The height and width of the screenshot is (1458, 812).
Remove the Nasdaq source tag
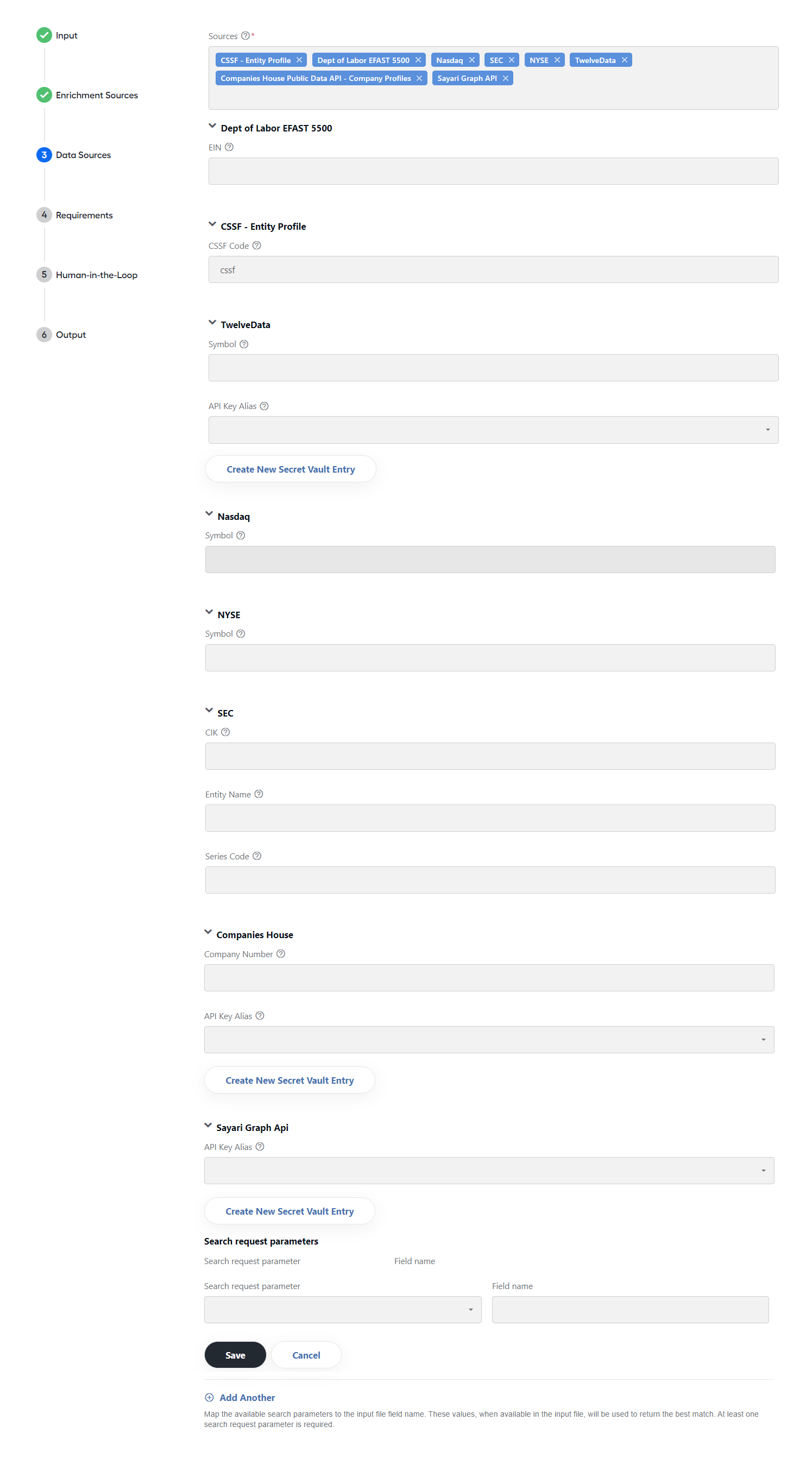[471, 60]
